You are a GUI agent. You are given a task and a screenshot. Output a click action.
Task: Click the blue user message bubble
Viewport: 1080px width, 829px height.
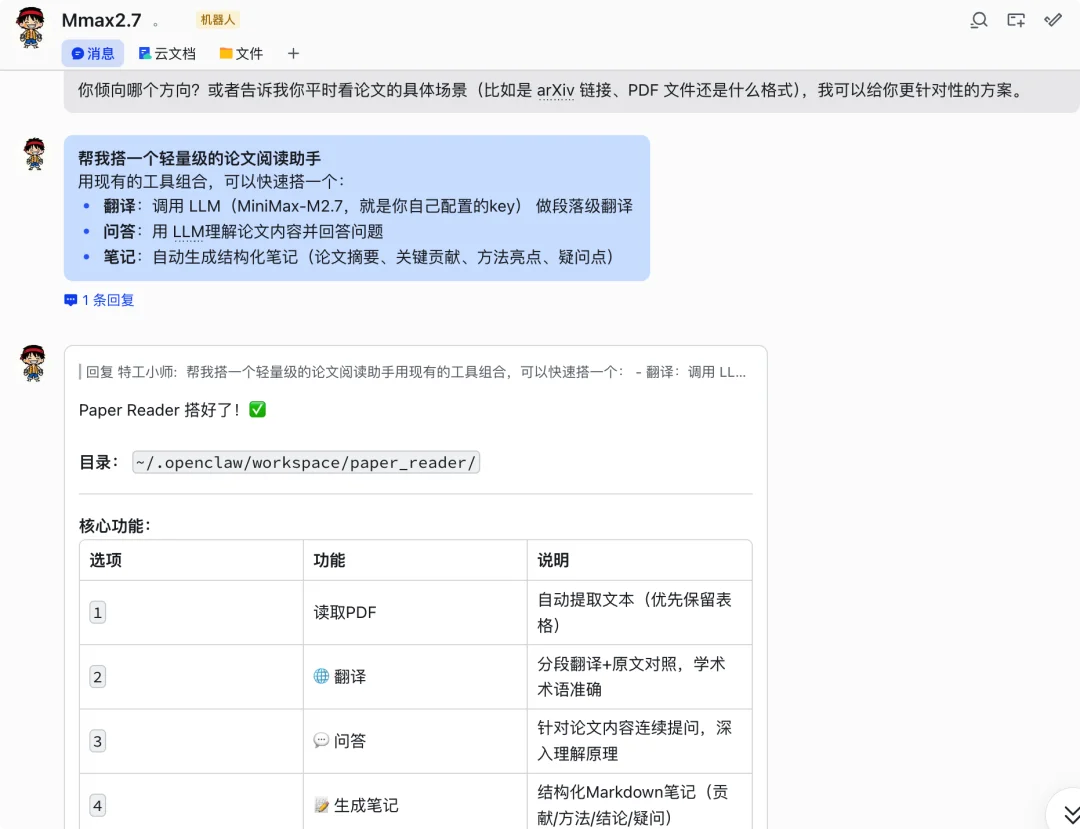355,207
